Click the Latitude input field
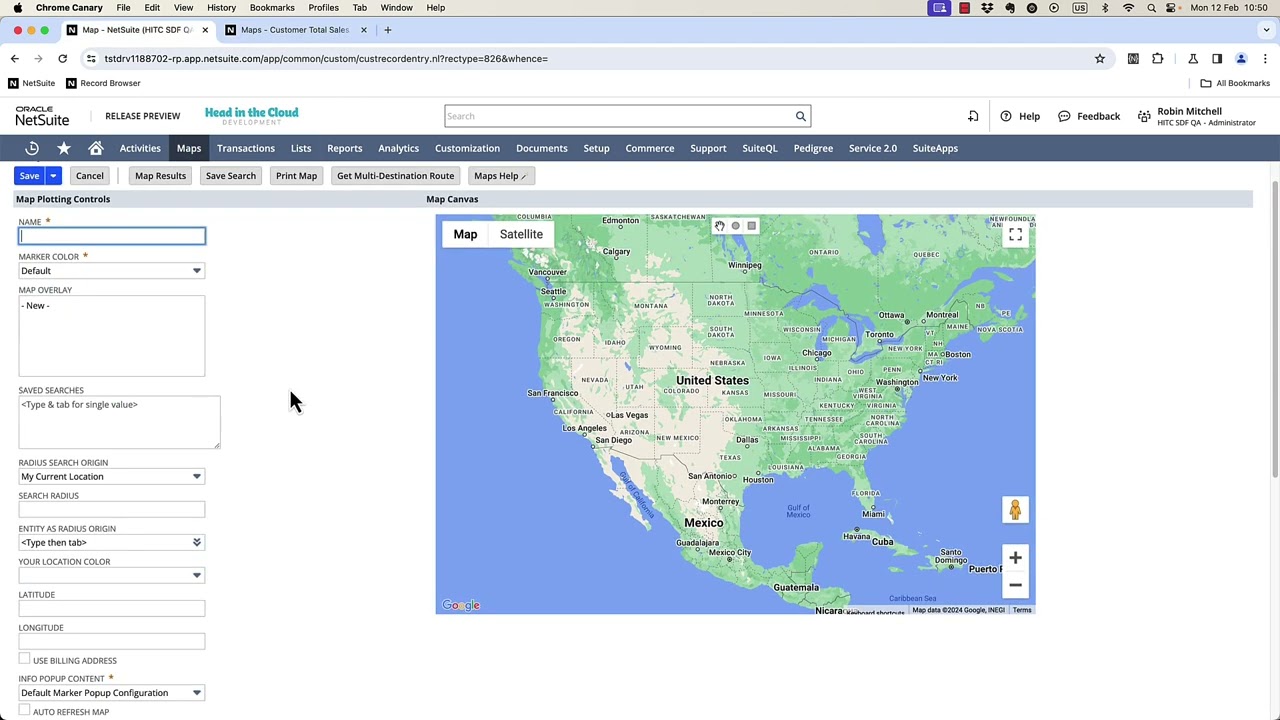1280x720 pixels. tap(111, 609)
